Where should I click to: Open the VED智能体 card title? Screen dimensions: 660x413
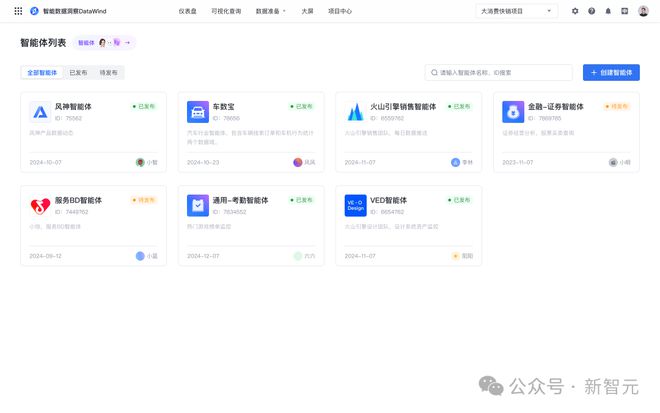coord(389,200)
